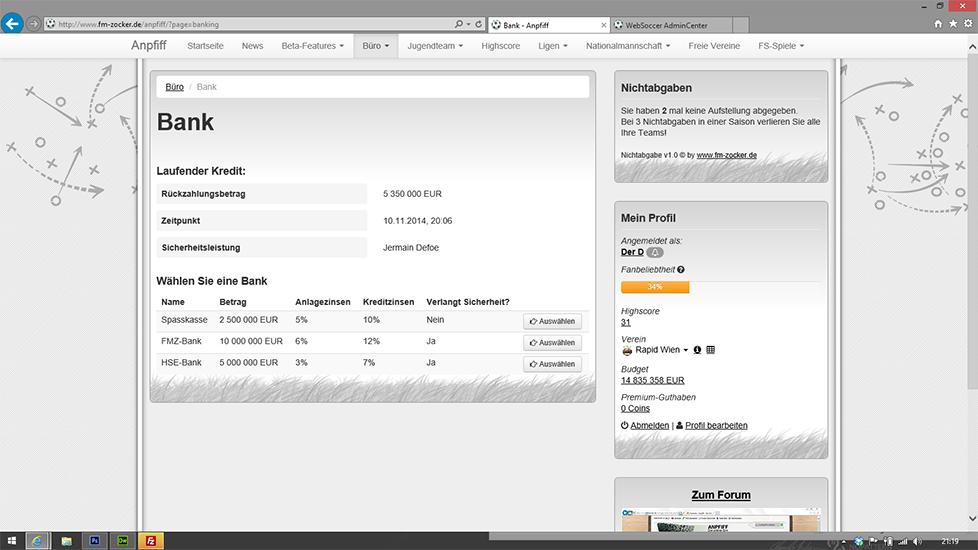Open FileZilla from the taskbar
The image size is (978, 550).
(150, 540)
